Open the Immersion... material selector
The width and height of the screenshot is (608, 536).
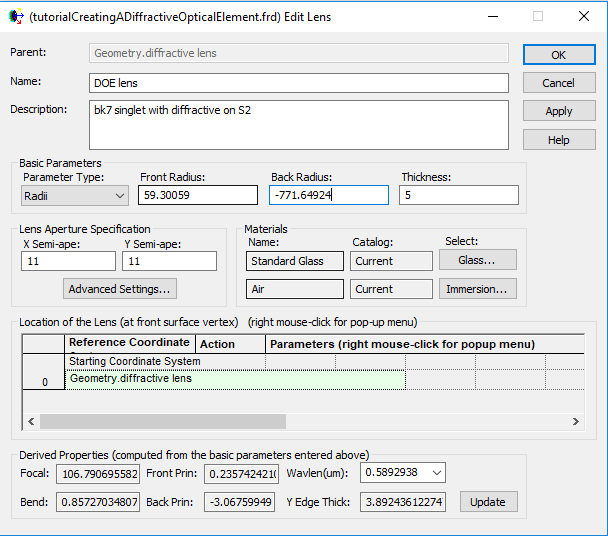coord(478,289)
